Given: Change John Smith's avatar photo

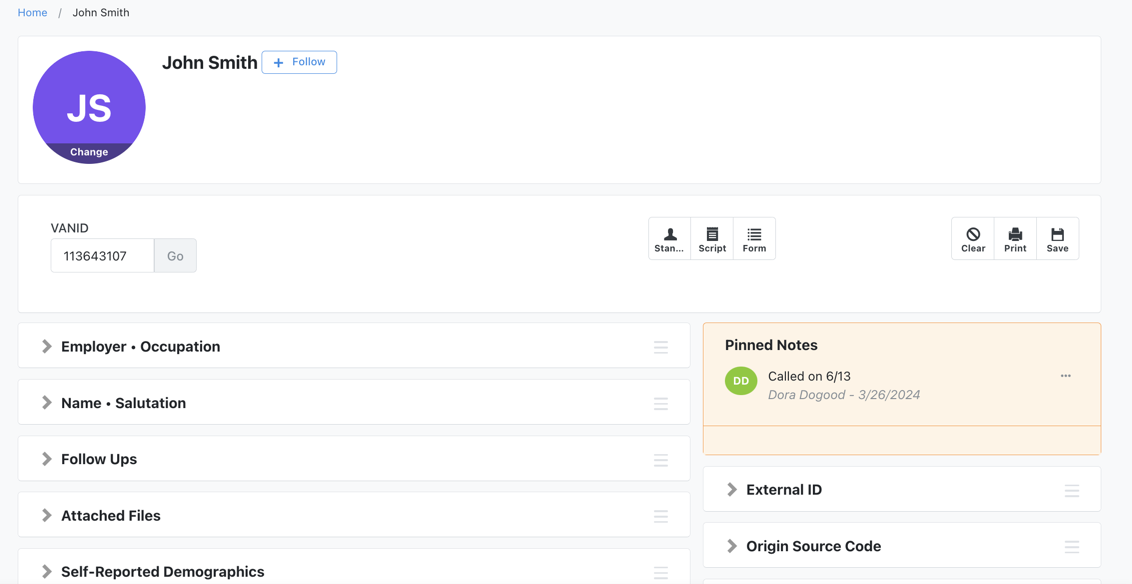Looking at the screenshot, I should click(x=89, y=151).
